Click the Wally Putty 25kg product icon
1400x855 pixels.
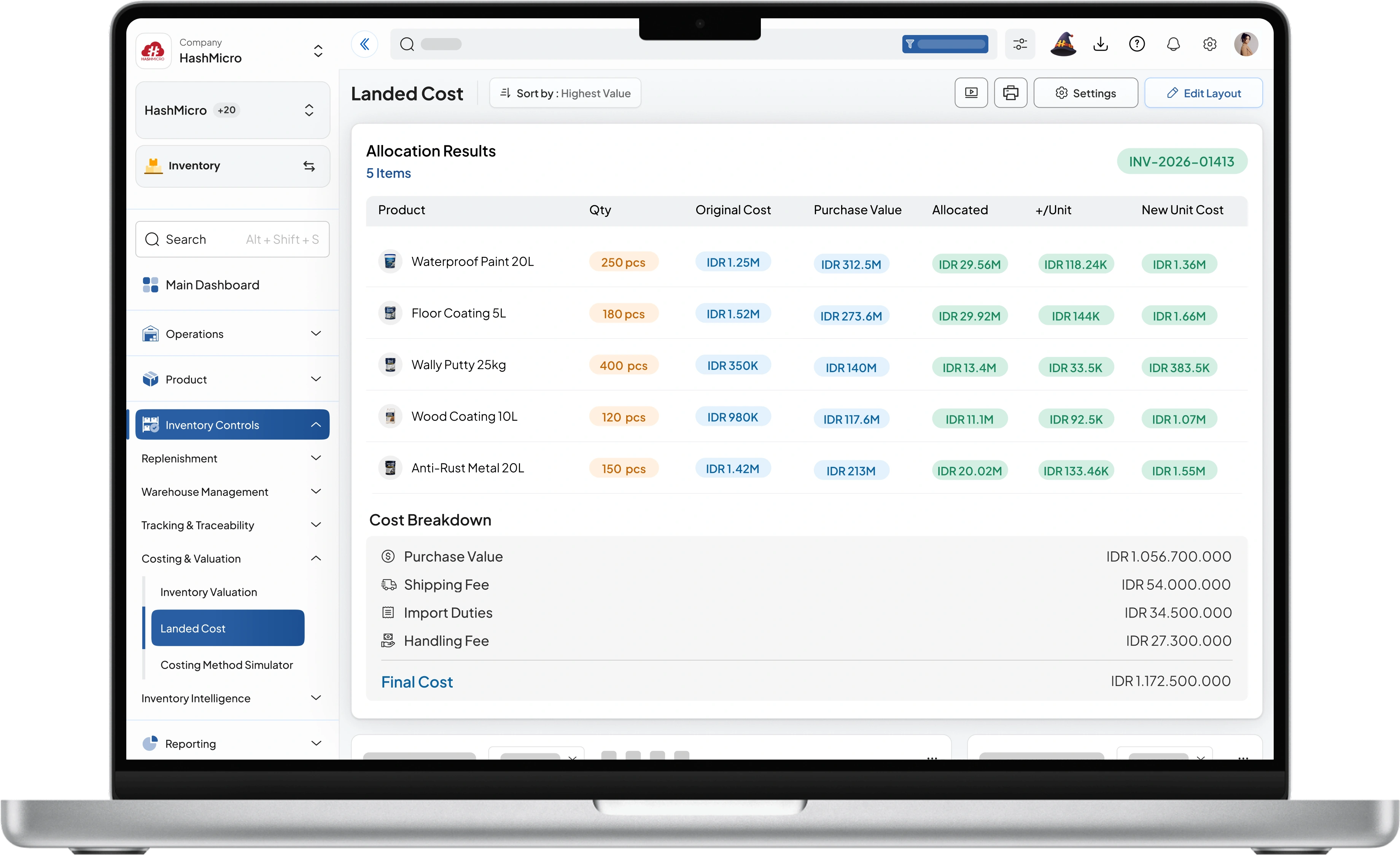pos(390,365)
